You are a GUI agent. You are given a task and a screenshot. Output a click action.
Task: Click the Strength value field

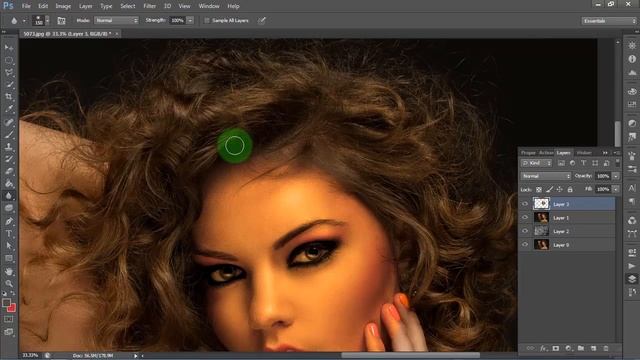click(177, 20)
